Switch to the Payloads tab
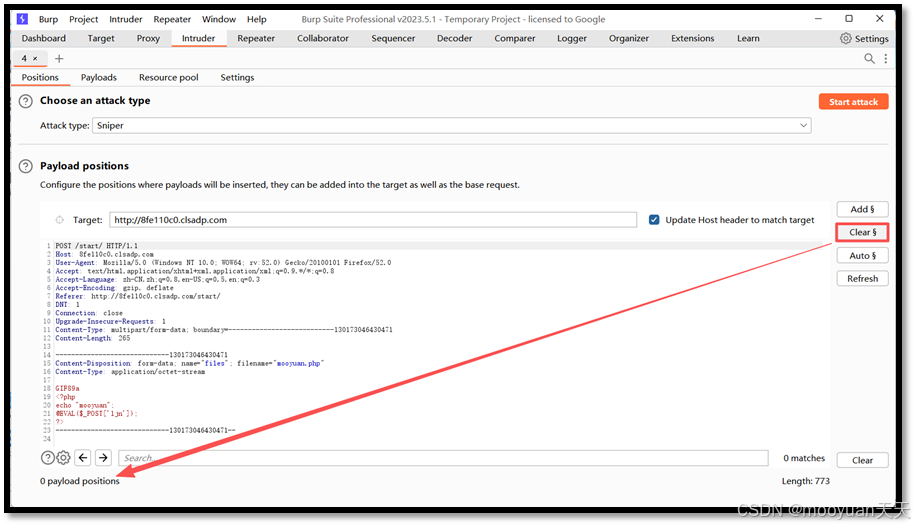 [x=99, y=78]
